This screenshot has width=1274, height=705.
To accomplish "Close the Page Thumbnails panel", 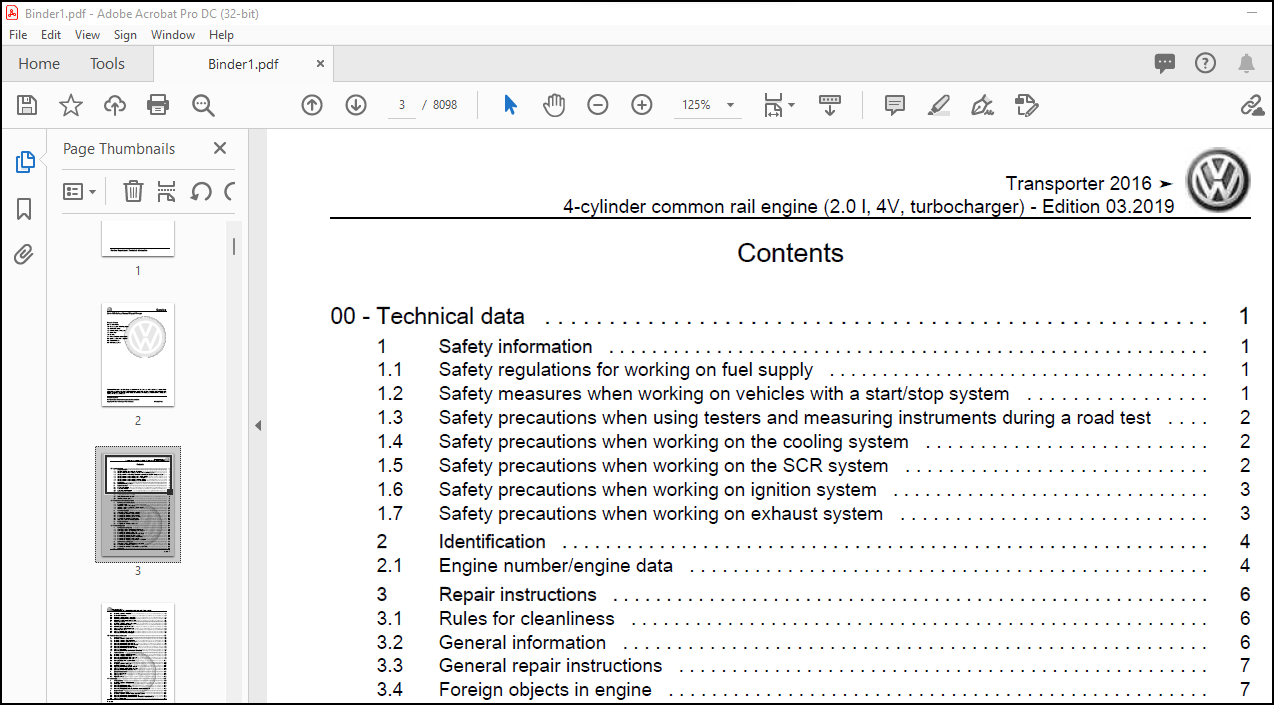I will [220, 148].
